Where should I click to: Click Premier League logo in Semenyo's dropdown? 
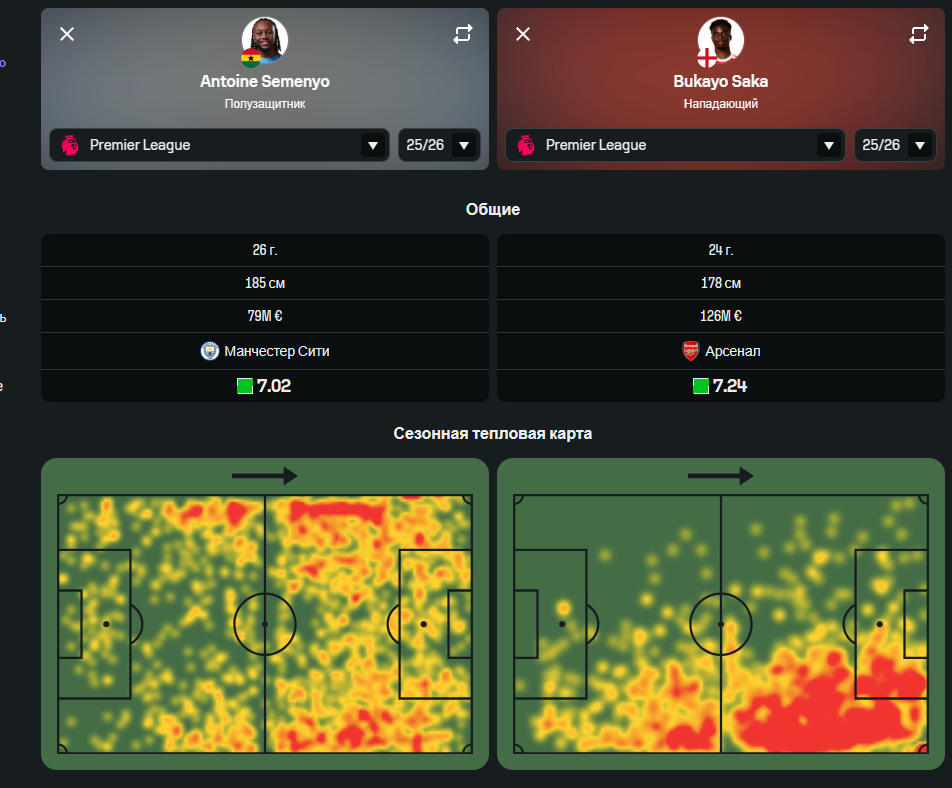pyautogui.click(x=70, y=145)
